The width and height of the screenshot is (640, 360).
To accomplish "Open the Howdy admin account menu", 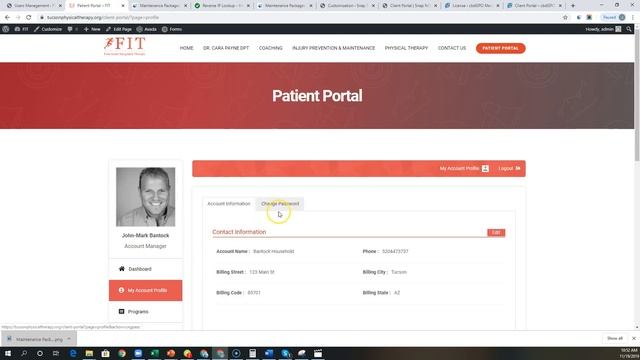I will click(x=603, y=29).
